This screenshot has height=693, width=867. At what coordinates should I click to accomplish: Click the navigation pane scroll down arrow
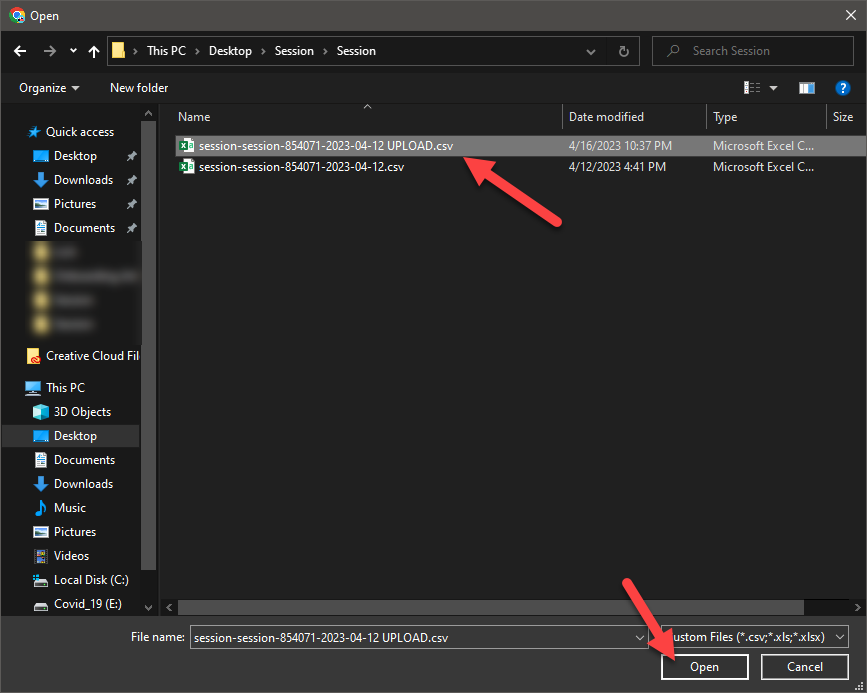pos(148,607)
